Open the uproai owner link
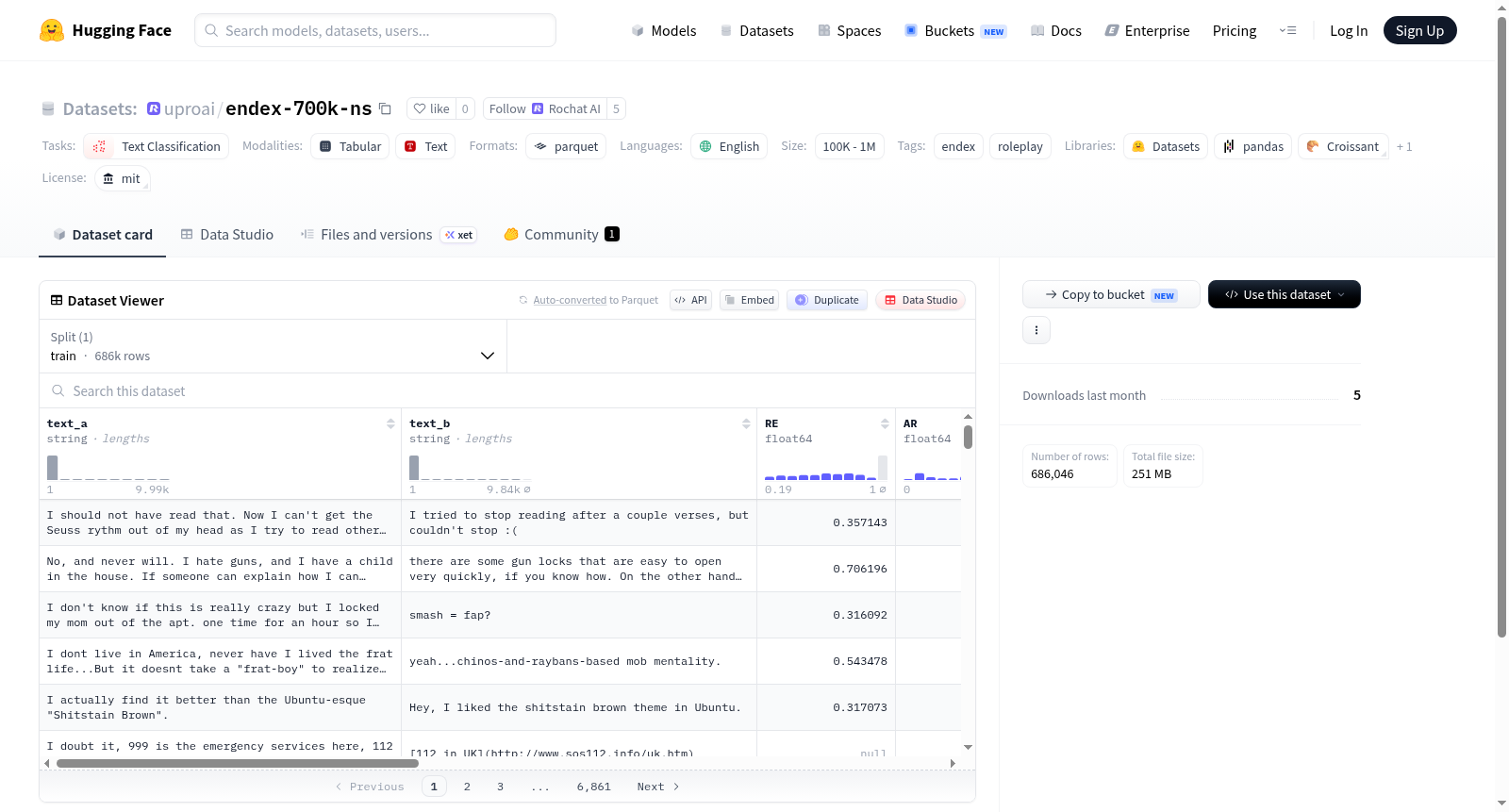The image size is (1509, 812). (190, 108)
